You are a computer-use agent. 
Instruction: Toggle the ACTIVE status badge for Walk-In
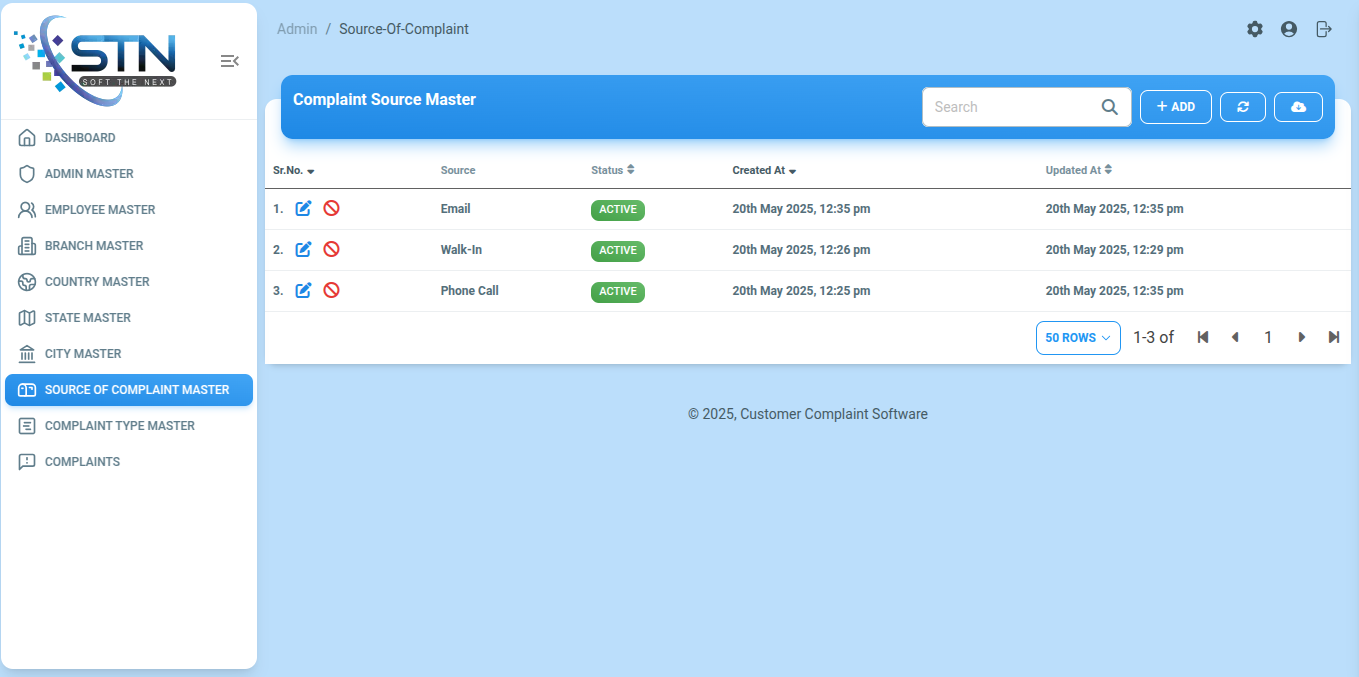pyautogui.click(x=617, y=251)
